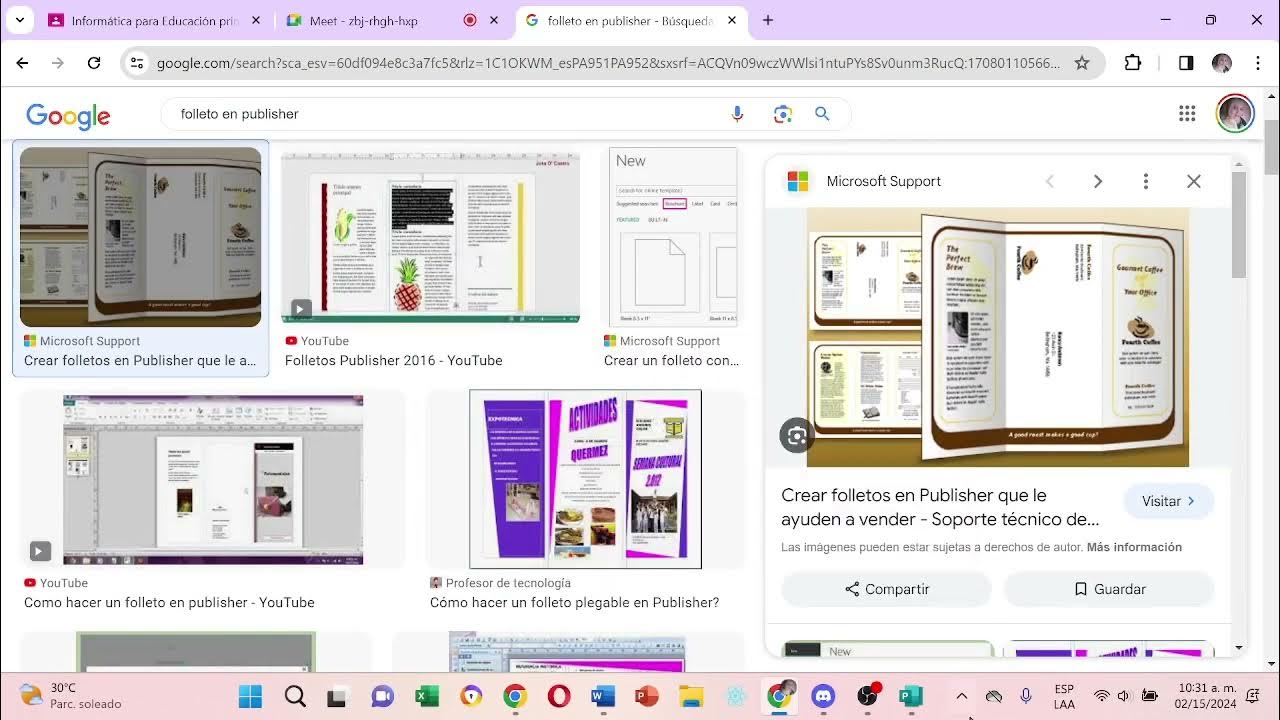
Task: Open the Más información copyright link
Action: (x=1134, y=547)
